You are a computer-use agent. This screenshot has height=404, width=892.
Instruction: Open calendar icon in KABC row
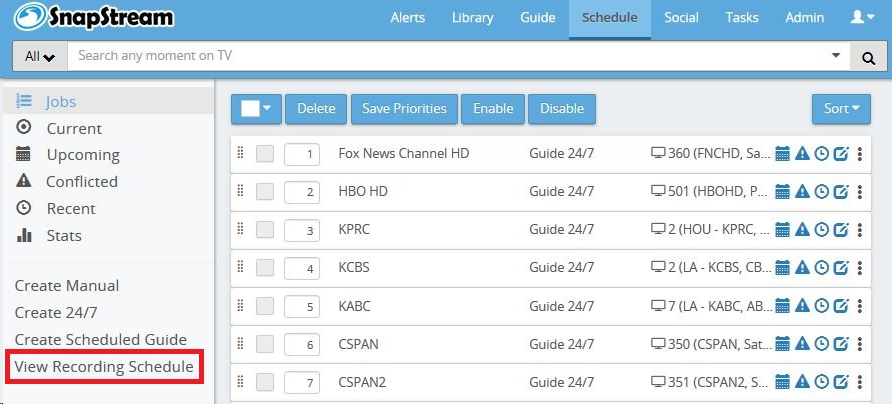pyautogui.click(x=783, y=306)
